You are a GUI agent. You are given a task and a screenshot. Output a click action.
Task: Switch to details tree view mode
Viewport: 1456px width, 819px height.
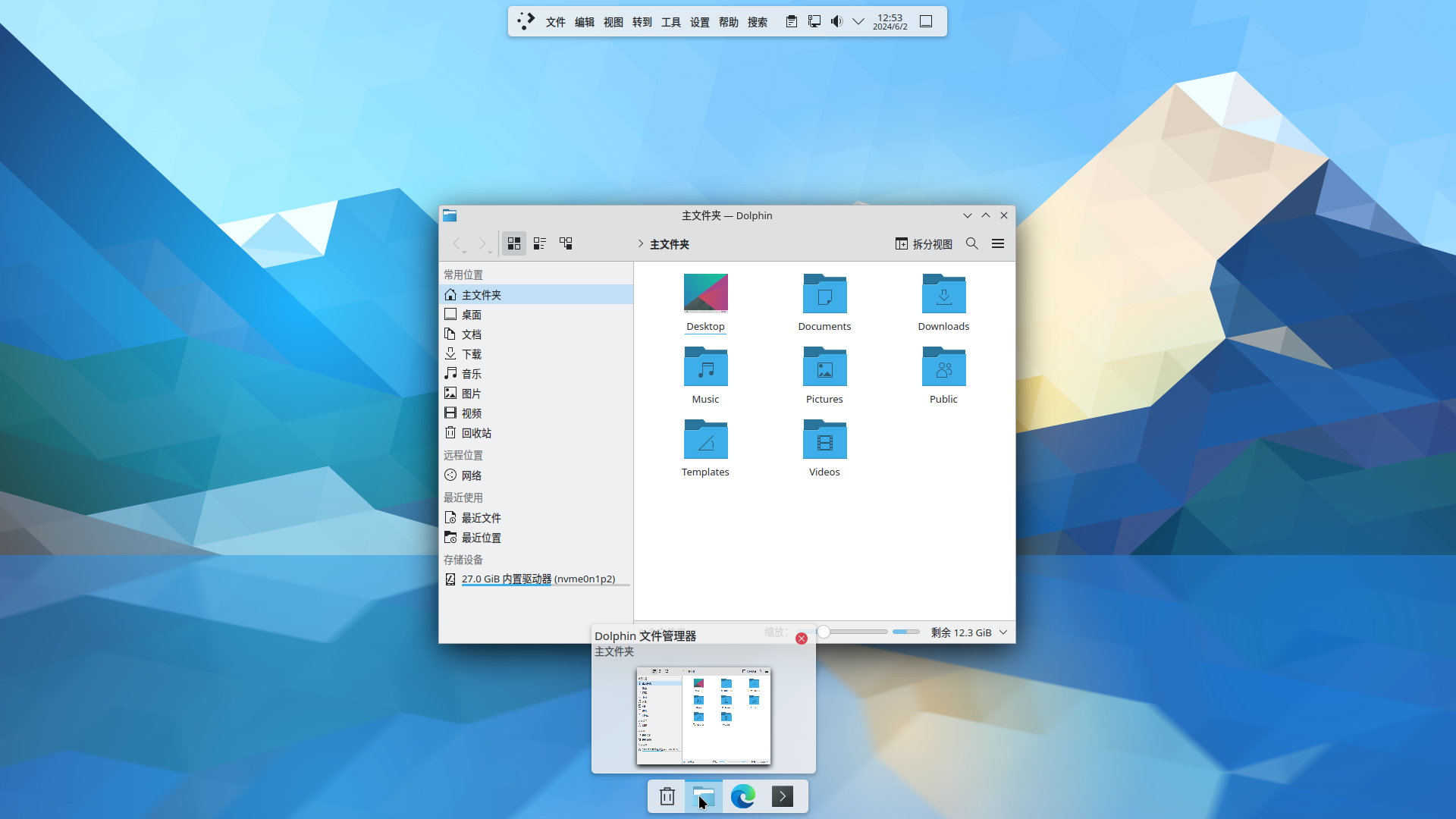point(566,243)
